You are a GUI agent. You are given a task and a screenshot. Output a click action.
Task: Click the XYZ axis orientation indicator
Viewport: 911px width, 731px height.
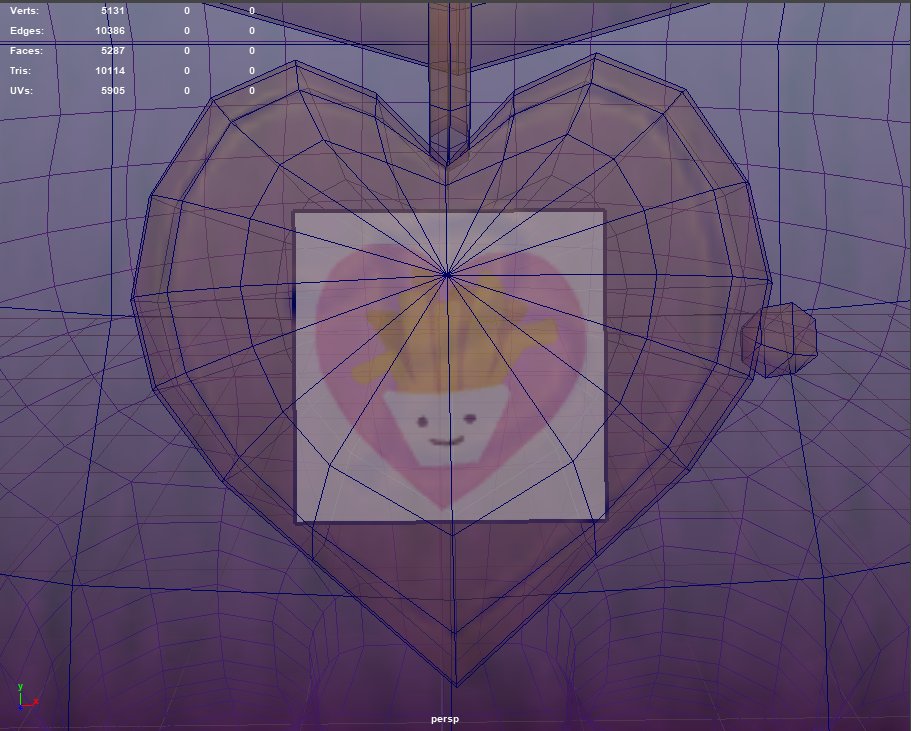26,698
